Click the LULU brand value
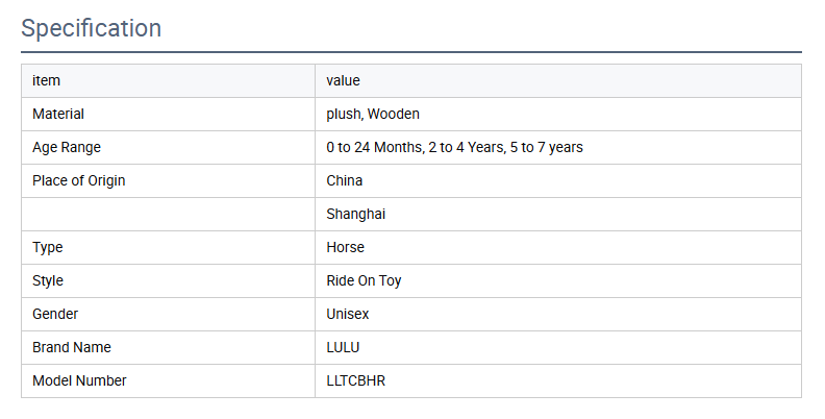The height and width of the screenshot is (419, 825). [343, 347]
